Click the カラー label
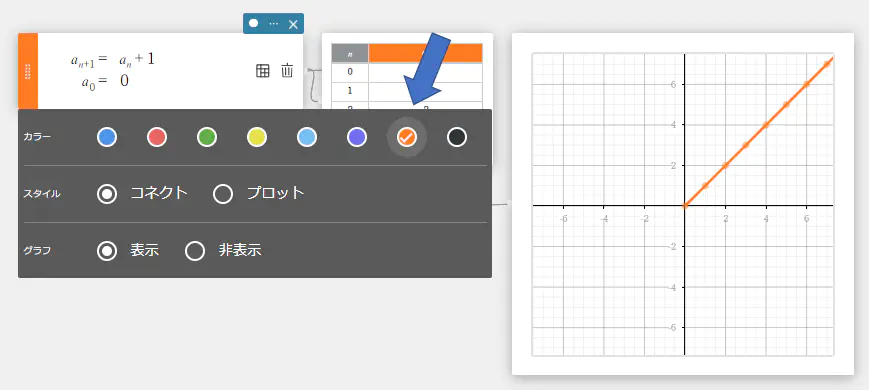This screenshot has width=869, height=390. pyautogui.click(x=37, y=137)
